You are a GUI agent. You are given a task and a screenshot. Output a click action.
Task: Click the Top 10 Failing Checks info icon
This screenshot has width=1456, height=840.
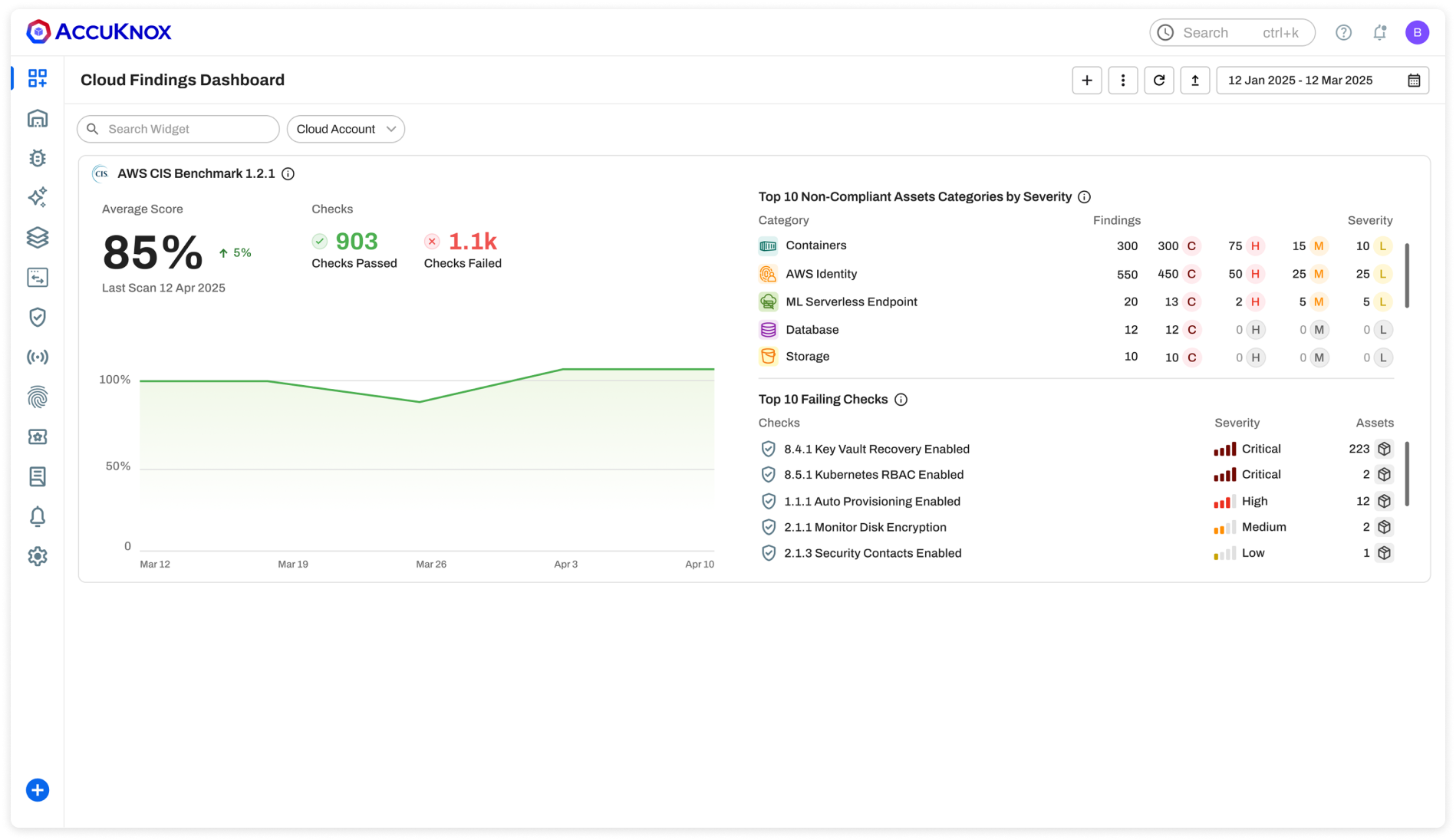(x=901, y=399)
